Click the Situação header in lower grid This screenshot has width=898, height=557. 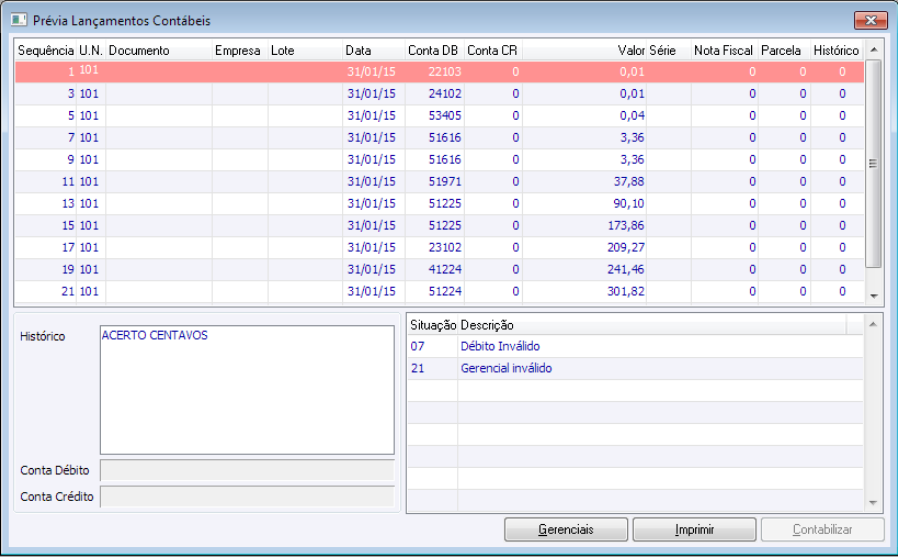pos(432,325)
